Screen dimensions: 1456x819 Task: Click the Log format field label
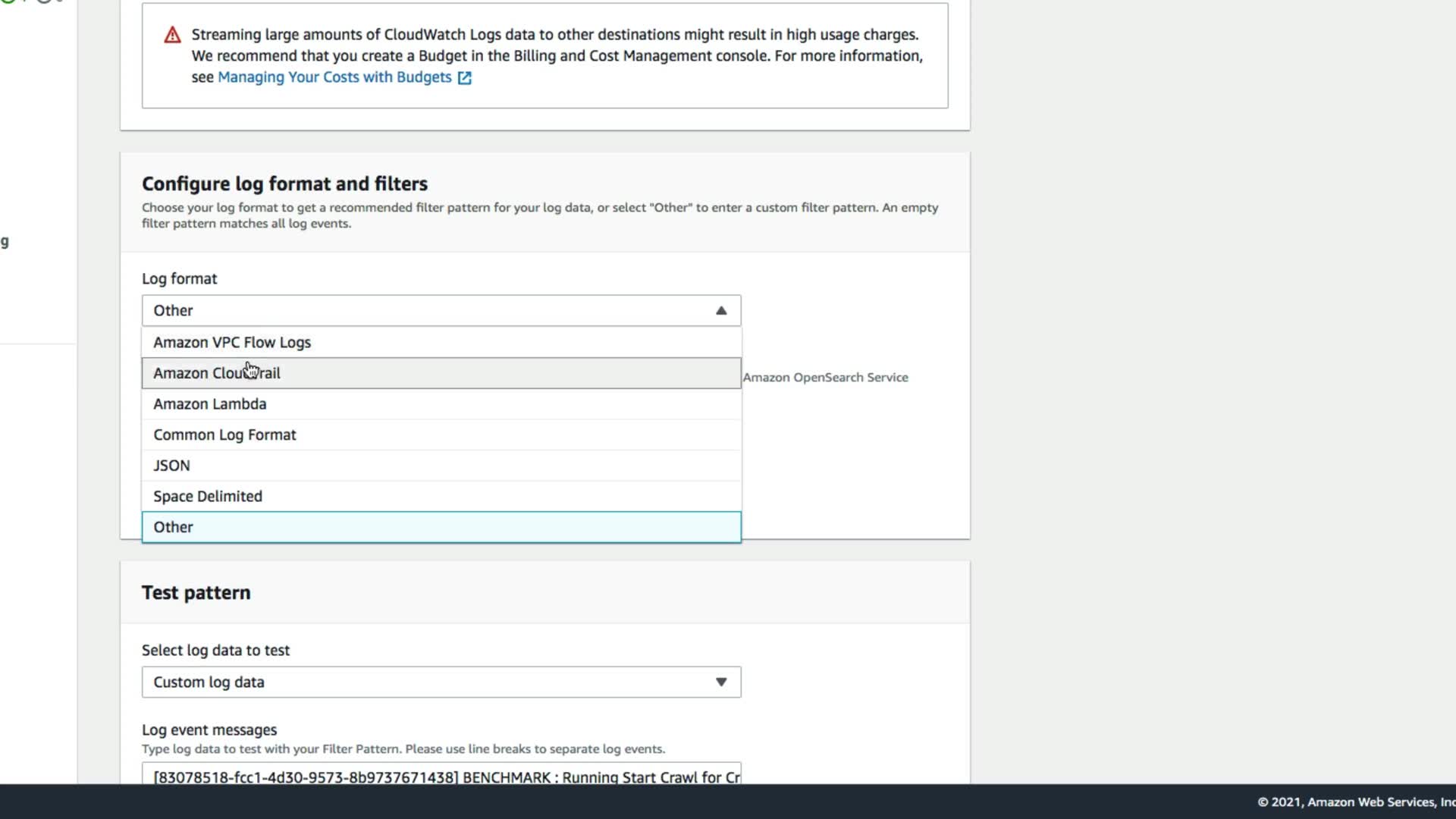179,279
